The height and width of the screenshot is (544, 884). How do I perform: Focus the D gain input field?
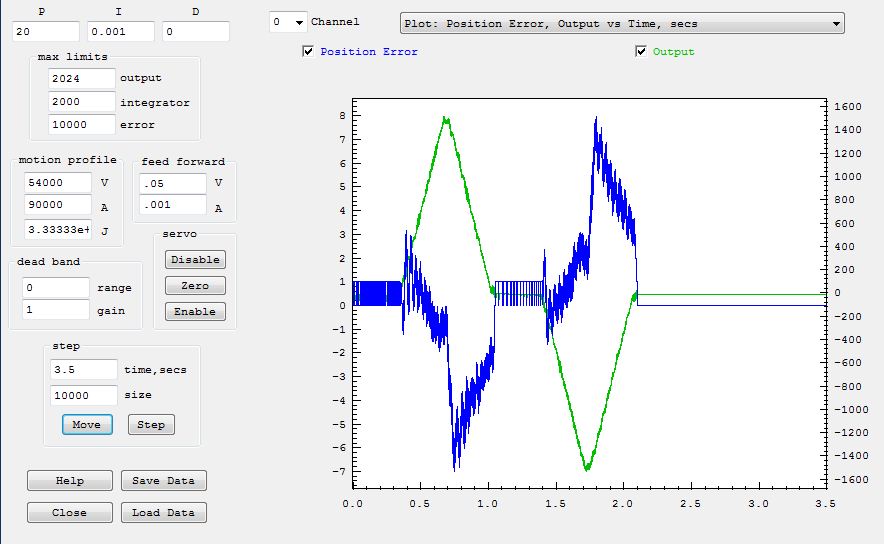click(x=195, y=32)
